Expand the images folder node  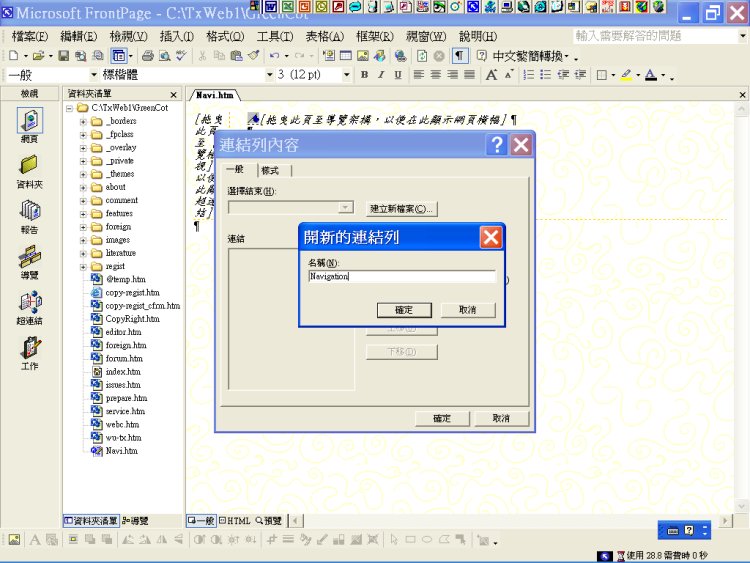[84, 240]
